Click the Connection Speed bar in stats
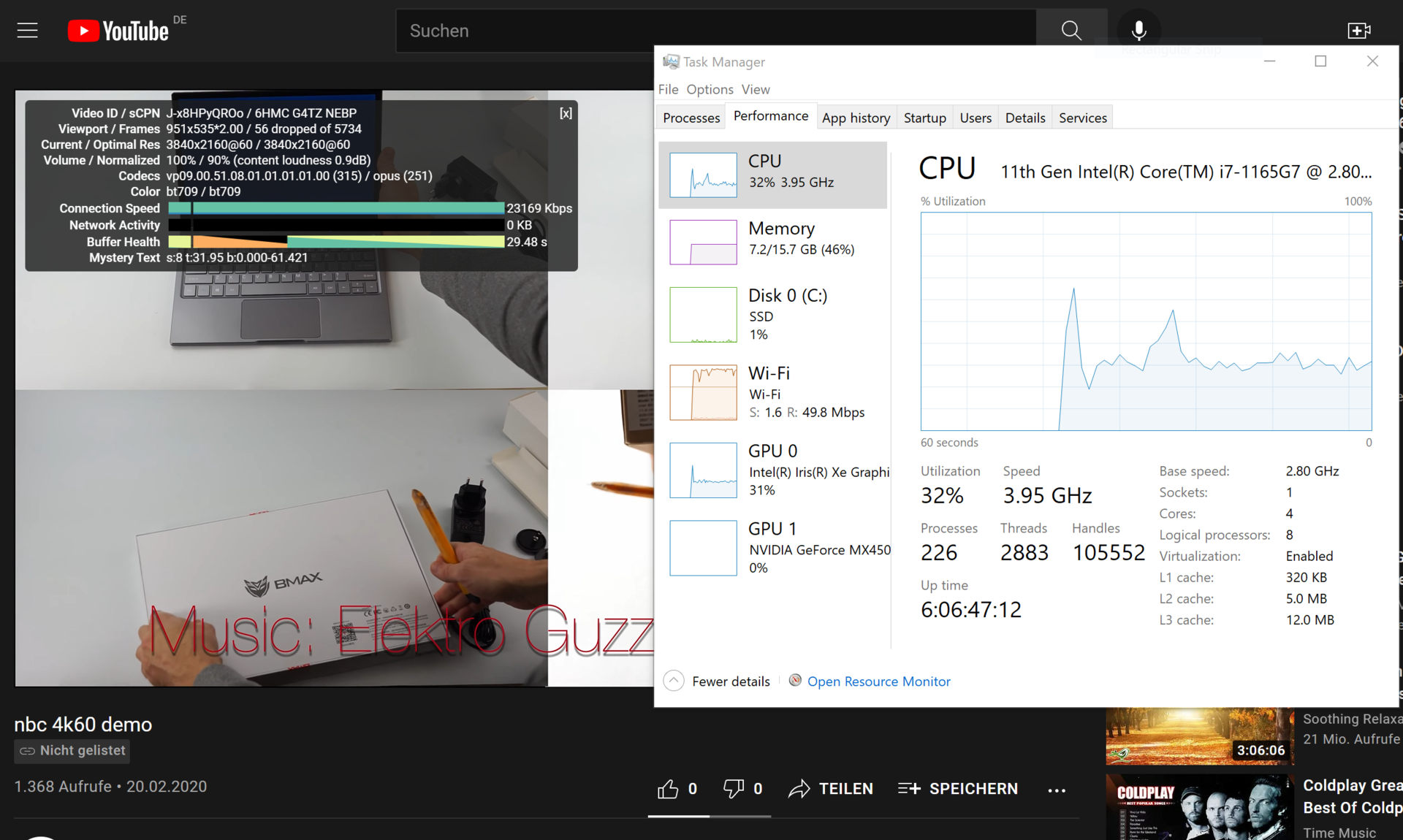1403x840 pixels. pos(336,208)
